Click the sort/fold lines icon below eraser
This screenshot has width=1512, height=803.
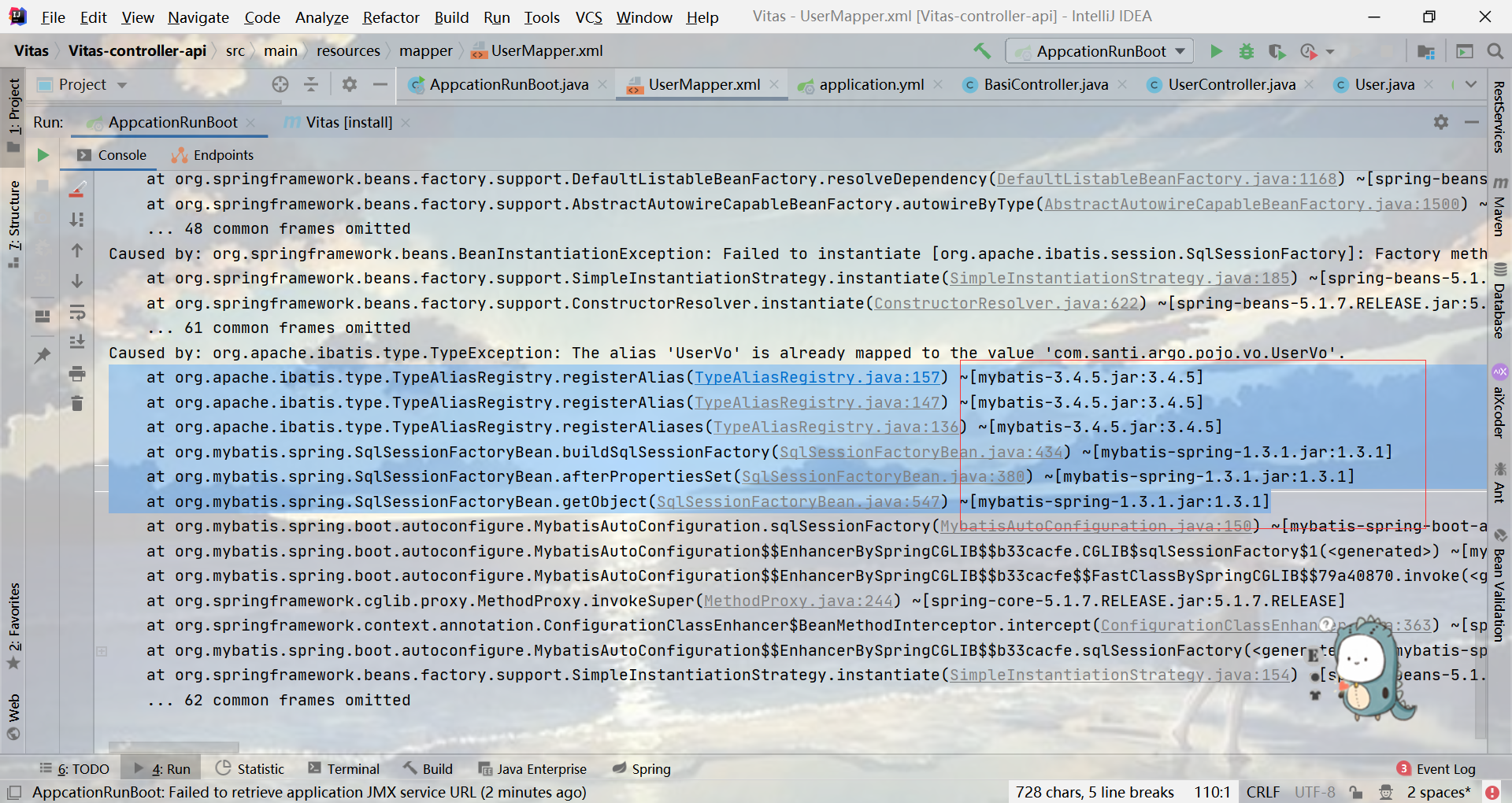click(77, 220)
